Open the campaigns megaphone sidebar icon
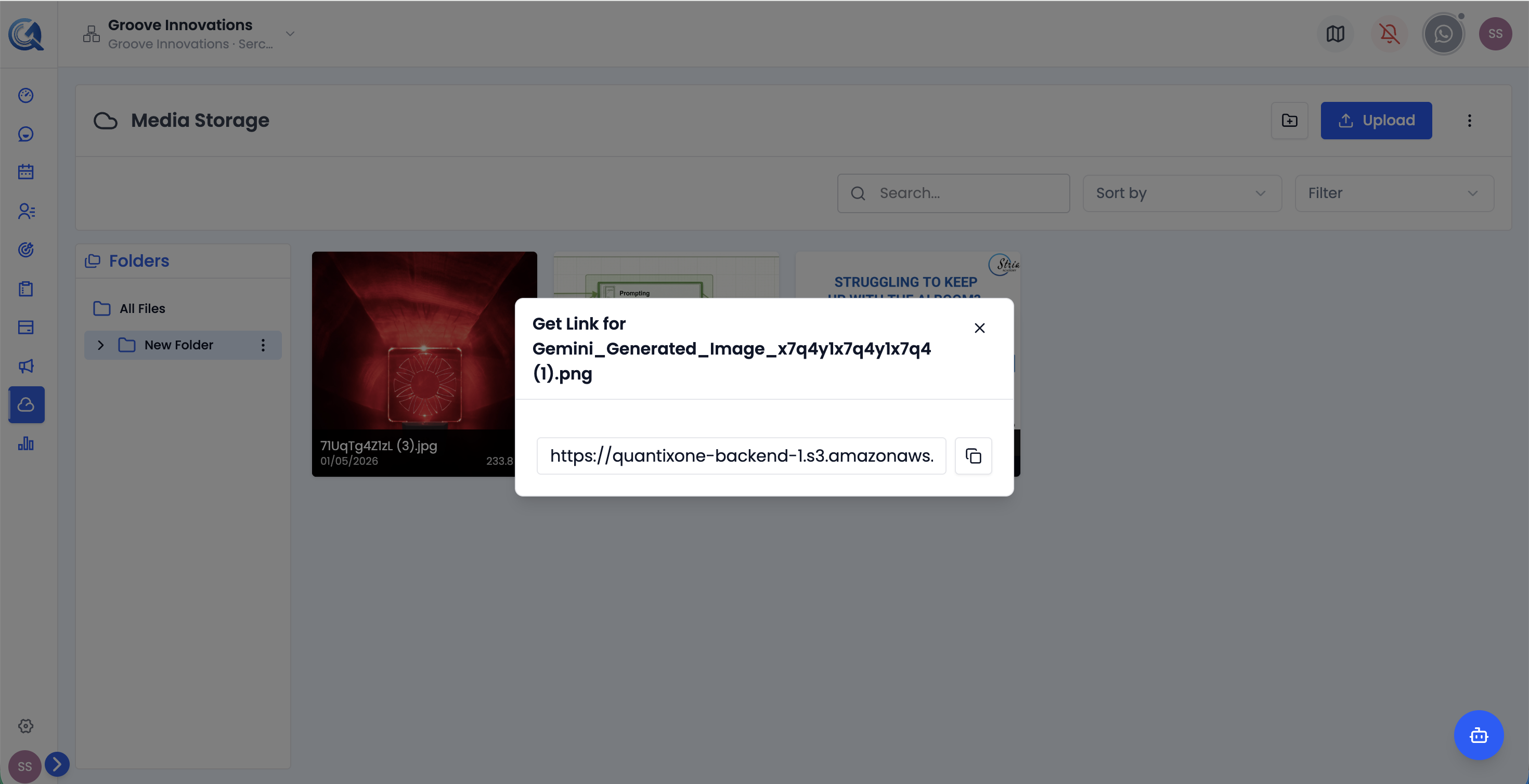 pos(25,366)
